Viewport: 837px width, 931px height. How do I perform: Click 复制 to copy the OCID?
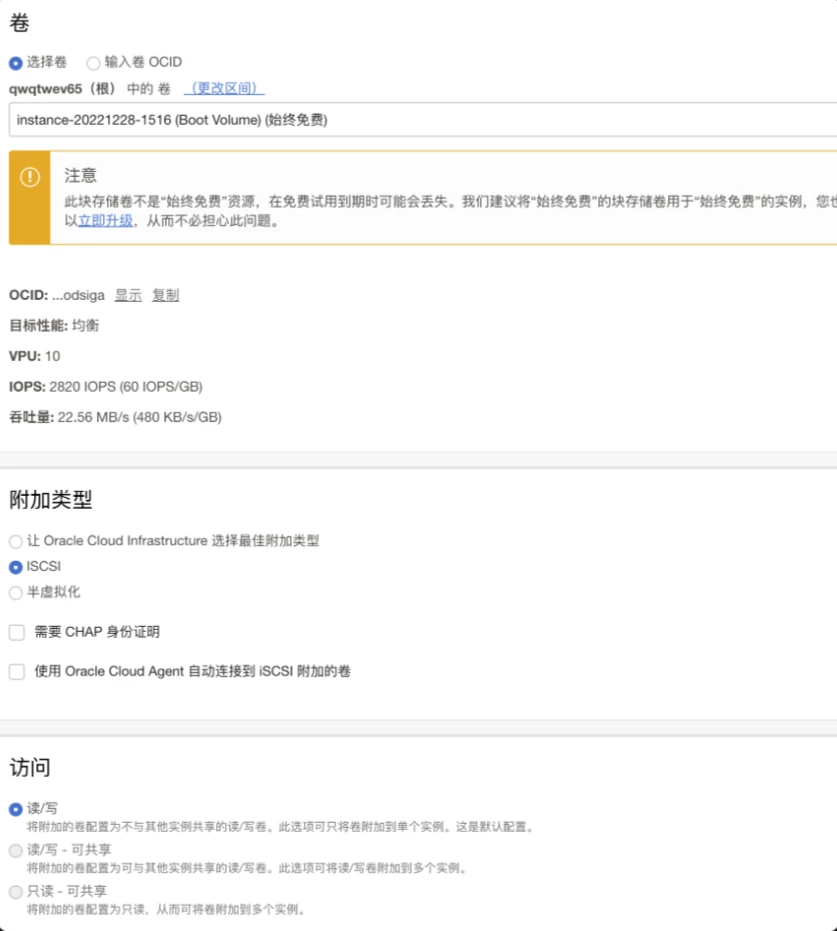pos(165,295)
